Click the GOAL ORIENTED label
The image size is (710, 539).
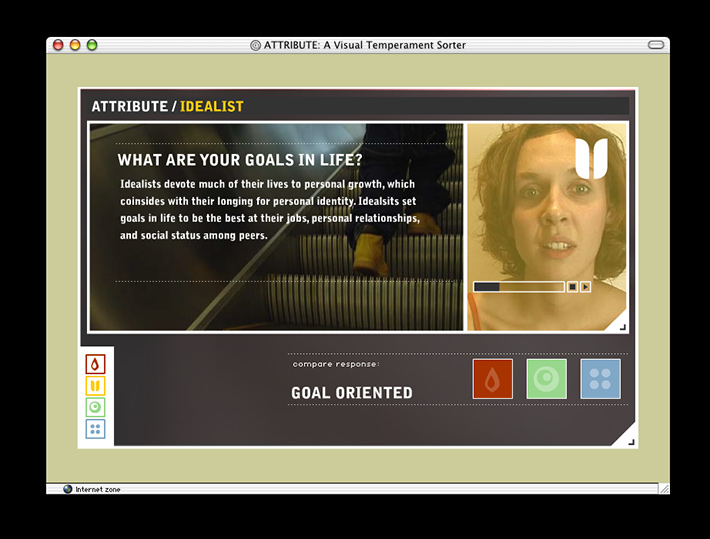click(x=352, y=393)
